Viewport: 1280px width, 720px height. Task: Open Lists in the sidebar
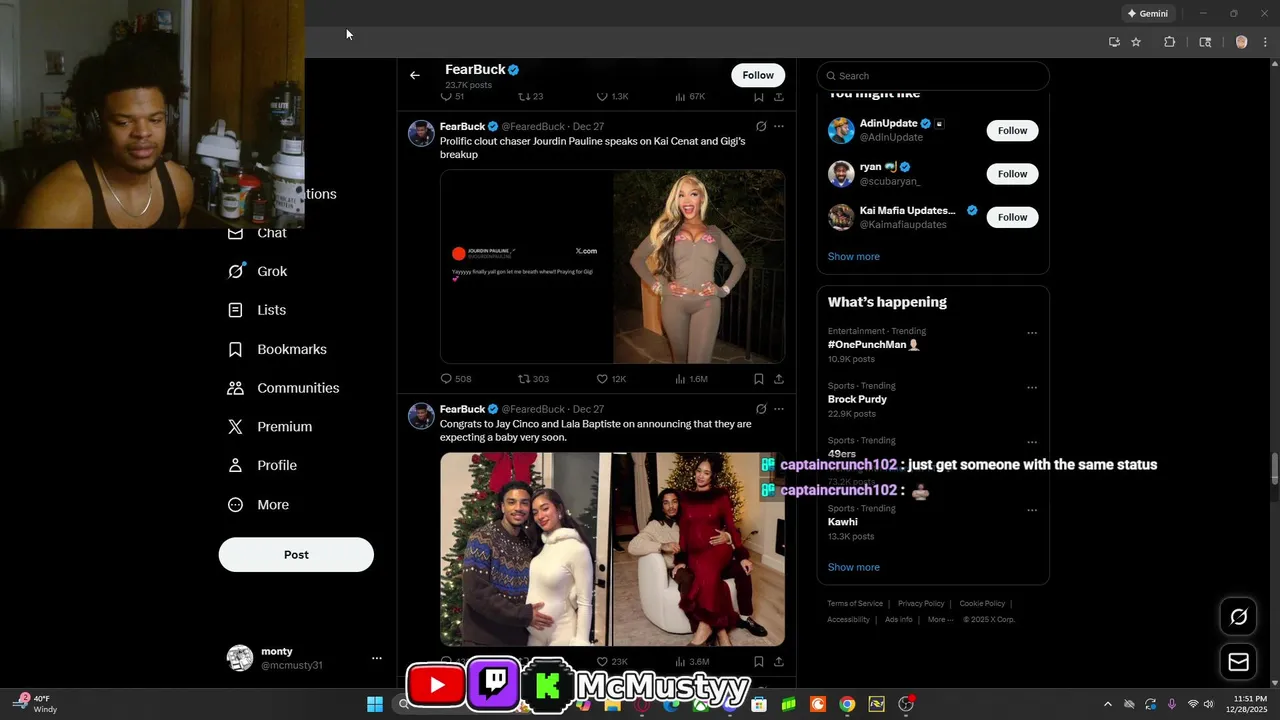(x=257, y=310)
